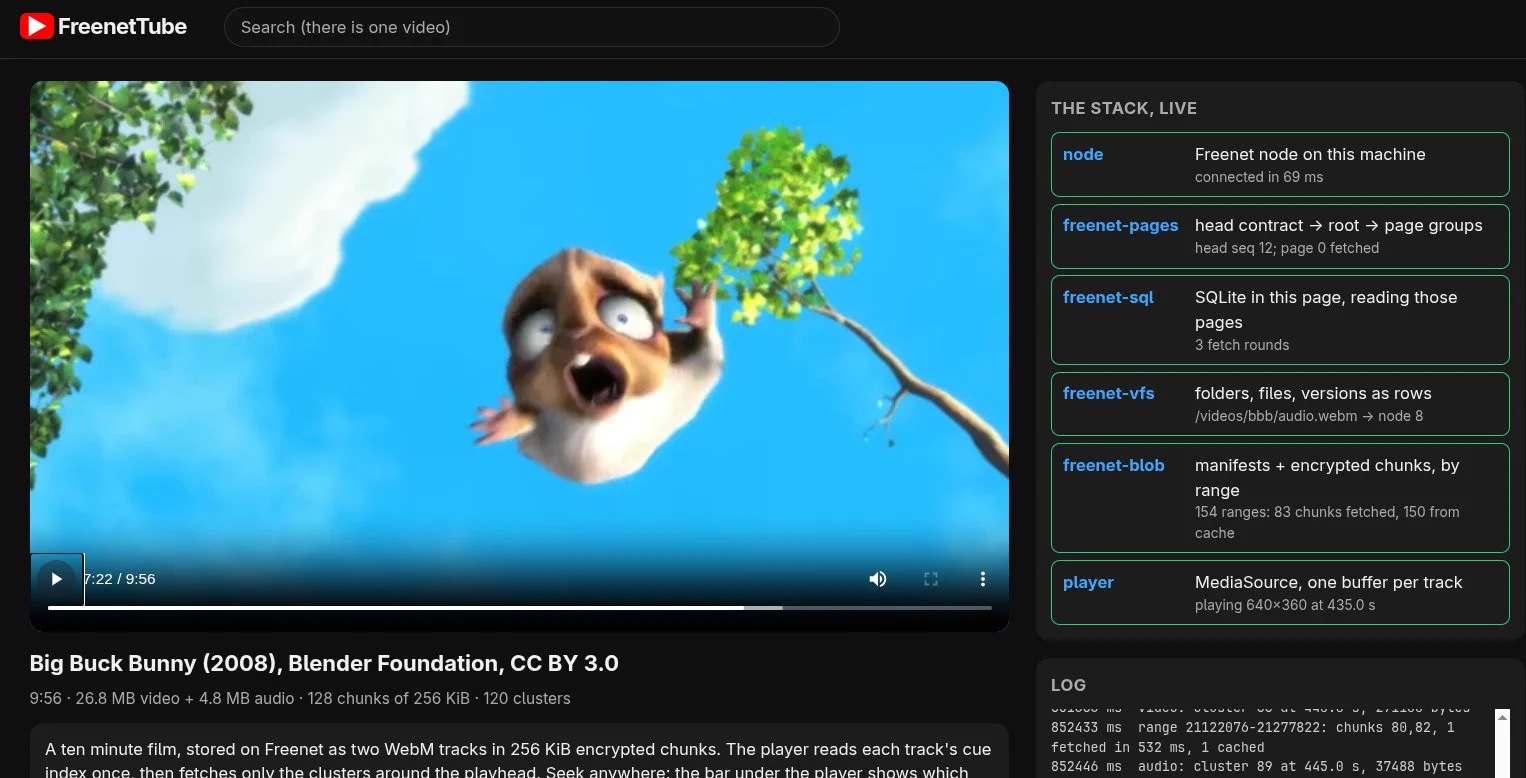Click the "3 fetch rounds" status
Viewport: 1526px width, 778px height.
coord(1242,345)
